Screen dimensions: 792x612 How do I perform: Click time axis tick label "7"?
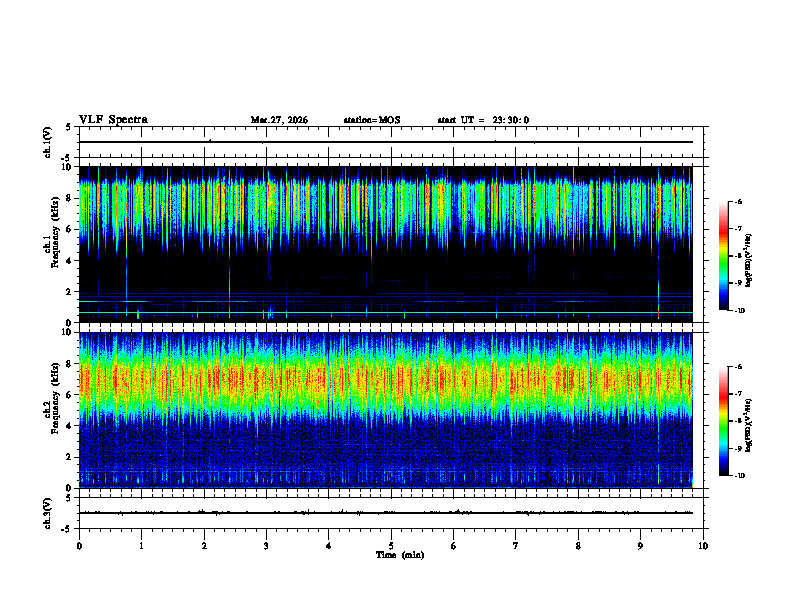click(x=516, y=546)
